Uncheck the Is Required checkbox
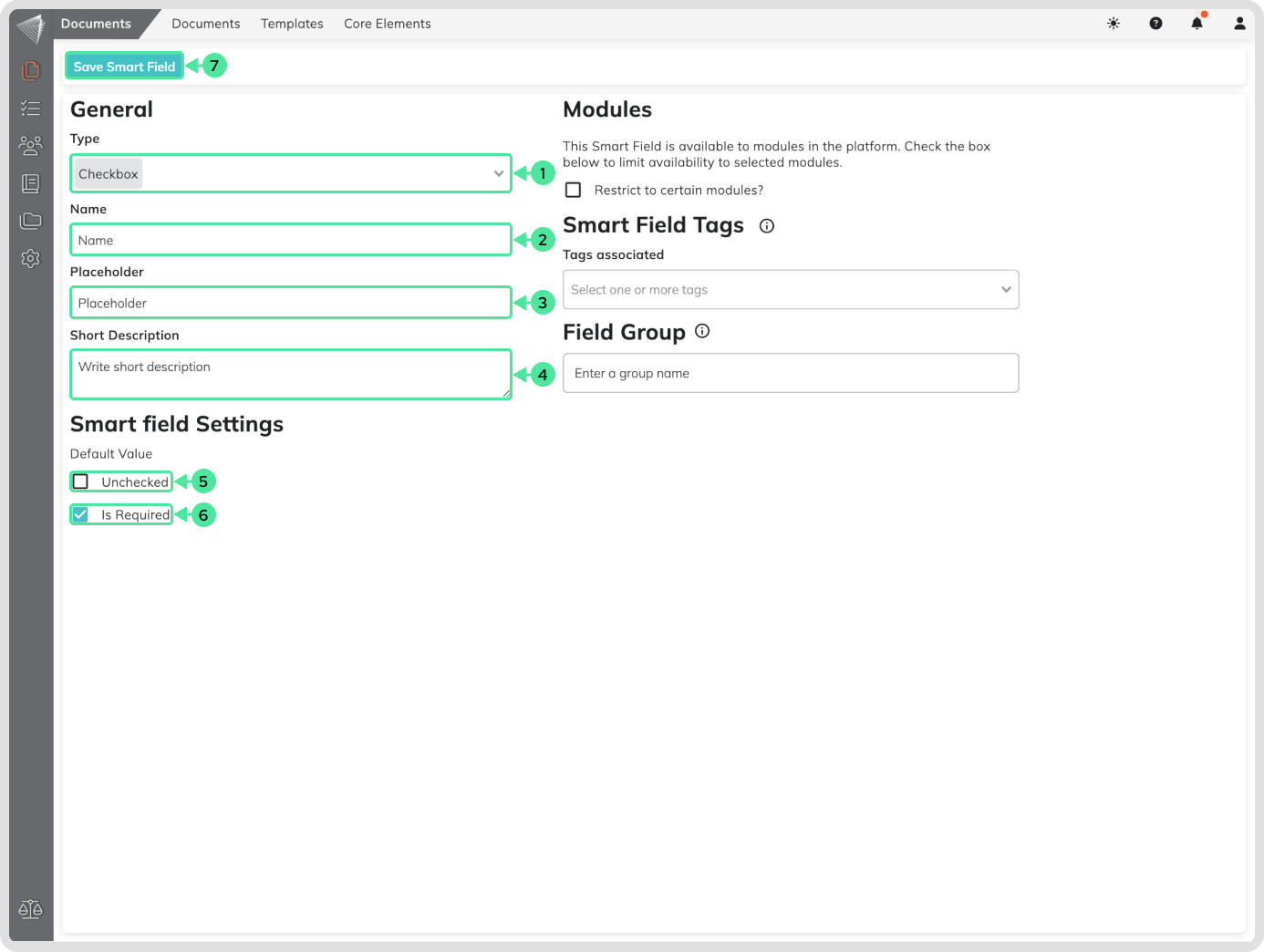The width and height of the screenshot is (1264, 952). (81, 515)
